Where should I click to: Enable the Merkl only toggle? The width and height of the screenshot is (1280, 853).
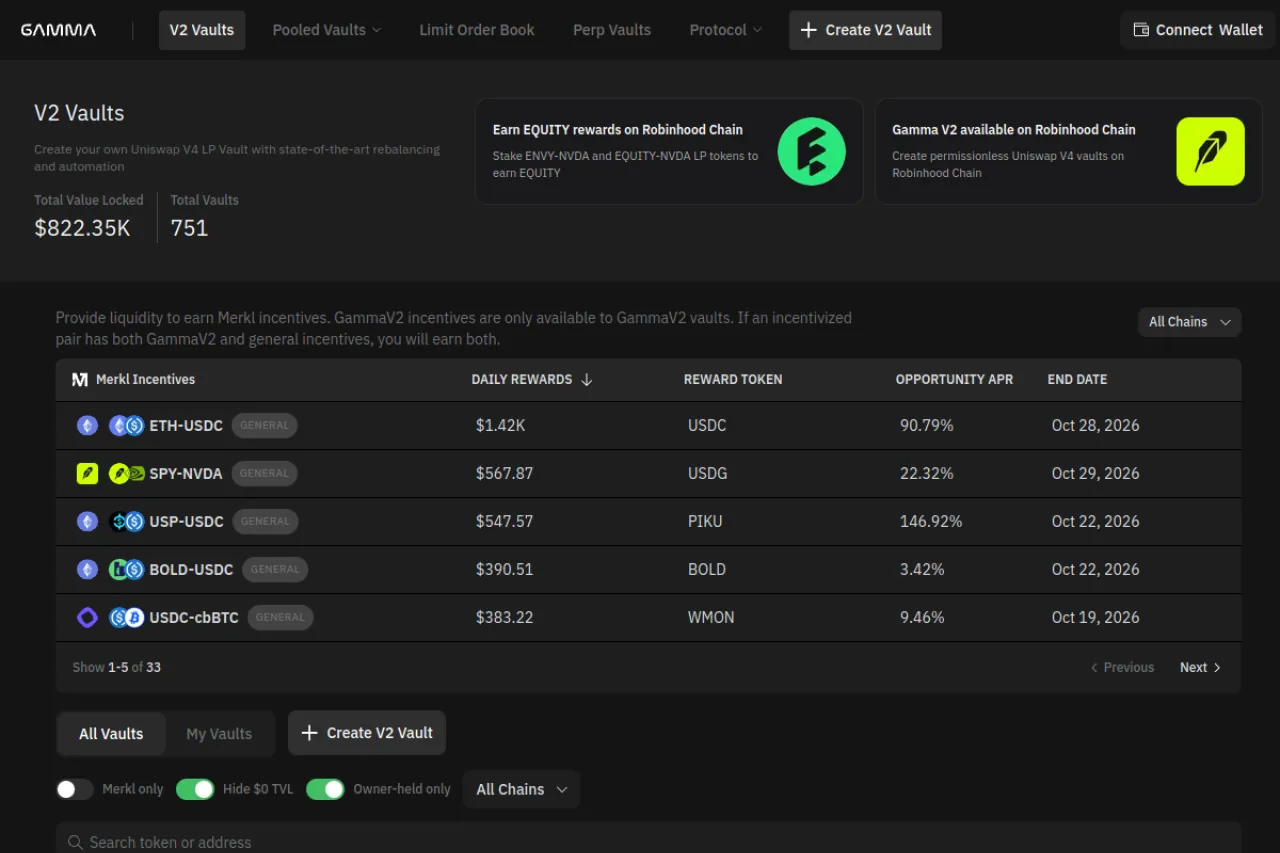pos(75,790)
